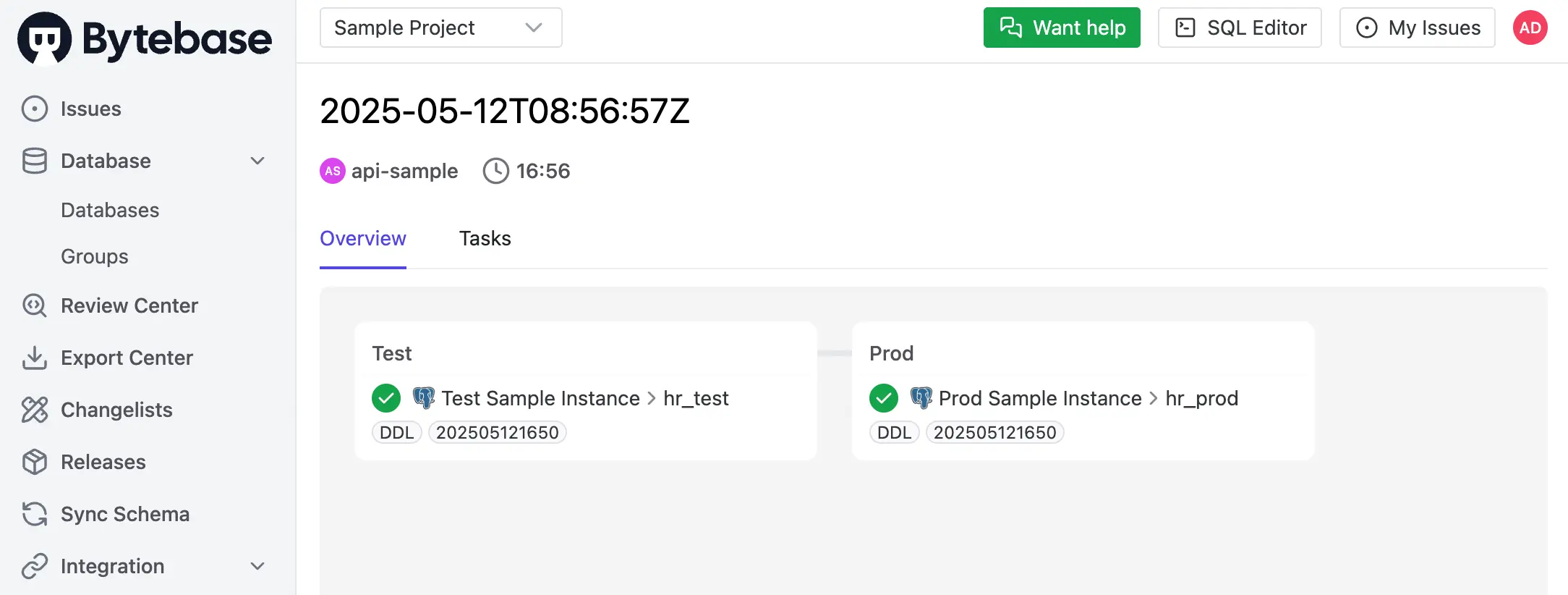Image resolution: width=1568 pixels, height=595 pixels.
Task: Click the chat icon in Want help
Action: point(1011,28)
